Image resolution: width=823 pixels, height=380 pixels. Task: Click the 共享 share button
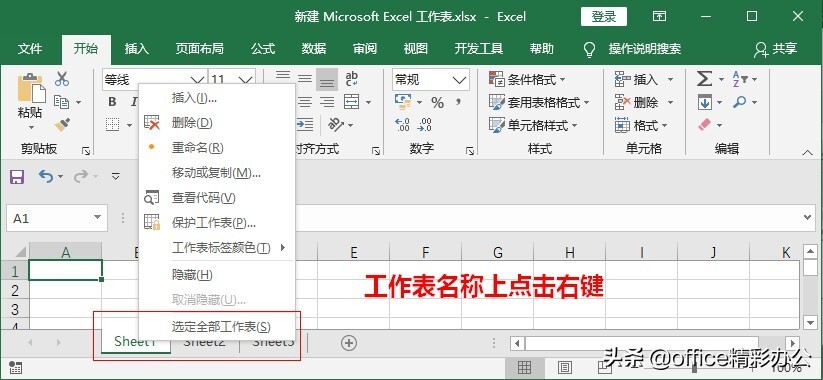(x=776, y=49)
